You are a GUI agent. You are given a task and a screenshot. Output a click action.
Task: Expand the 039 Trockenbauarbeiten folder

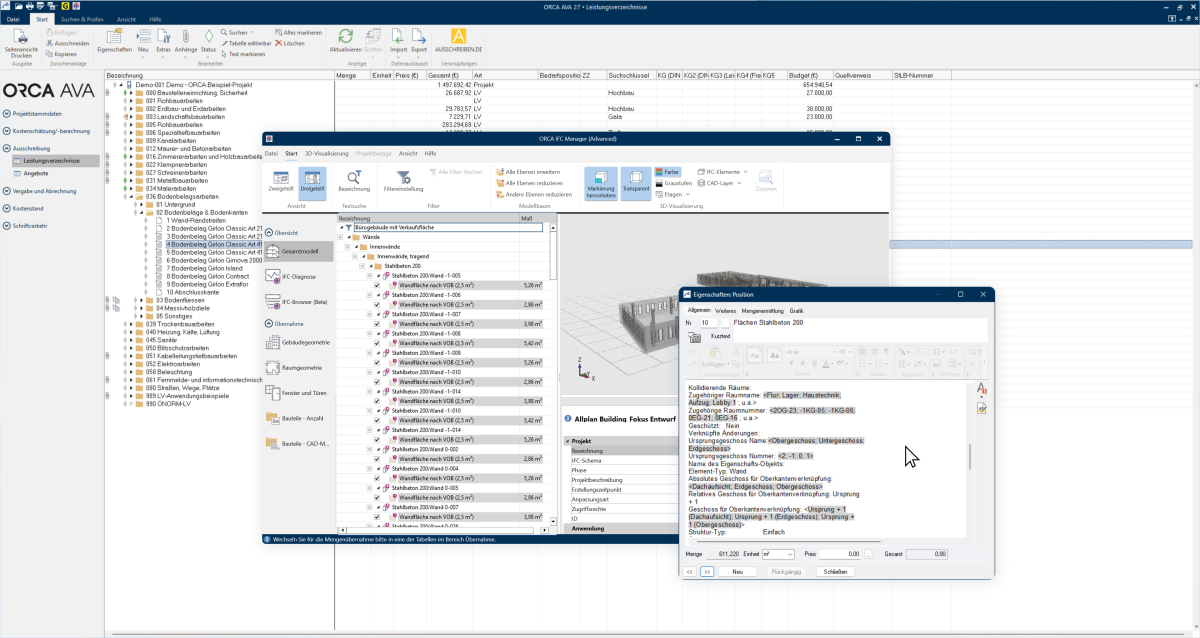coord(130,324)
